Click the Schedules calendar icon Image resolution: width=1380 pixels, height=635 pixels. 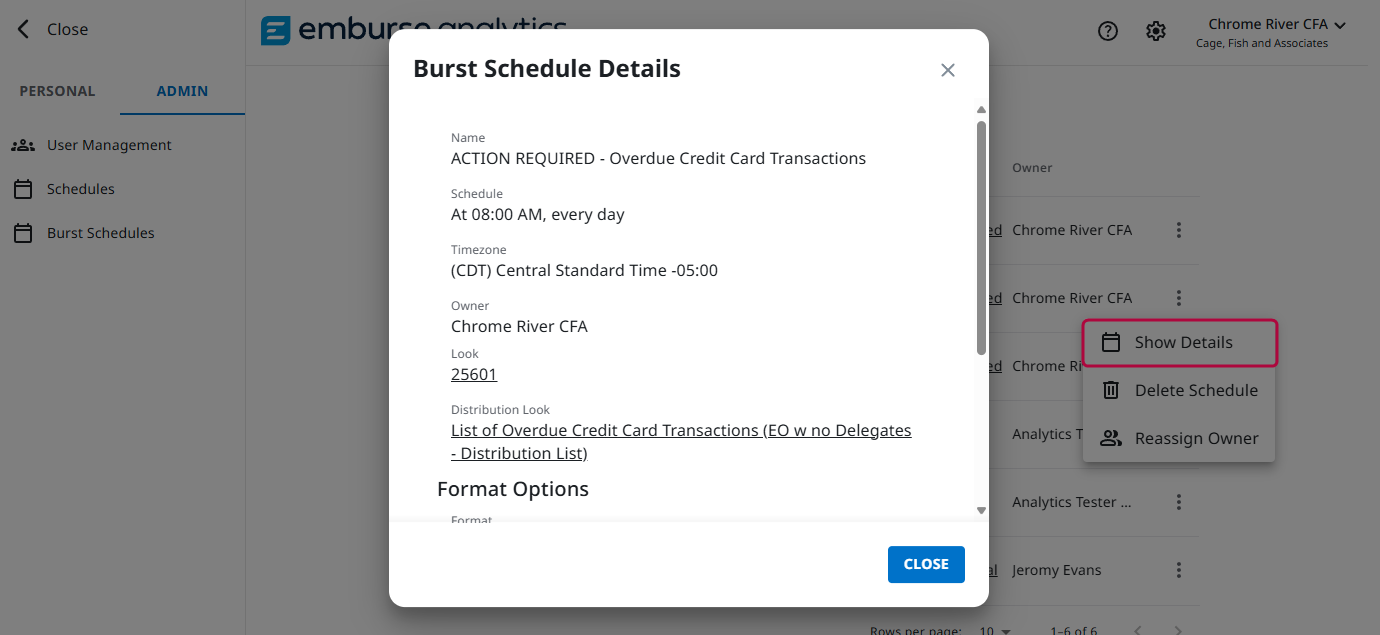23,189
